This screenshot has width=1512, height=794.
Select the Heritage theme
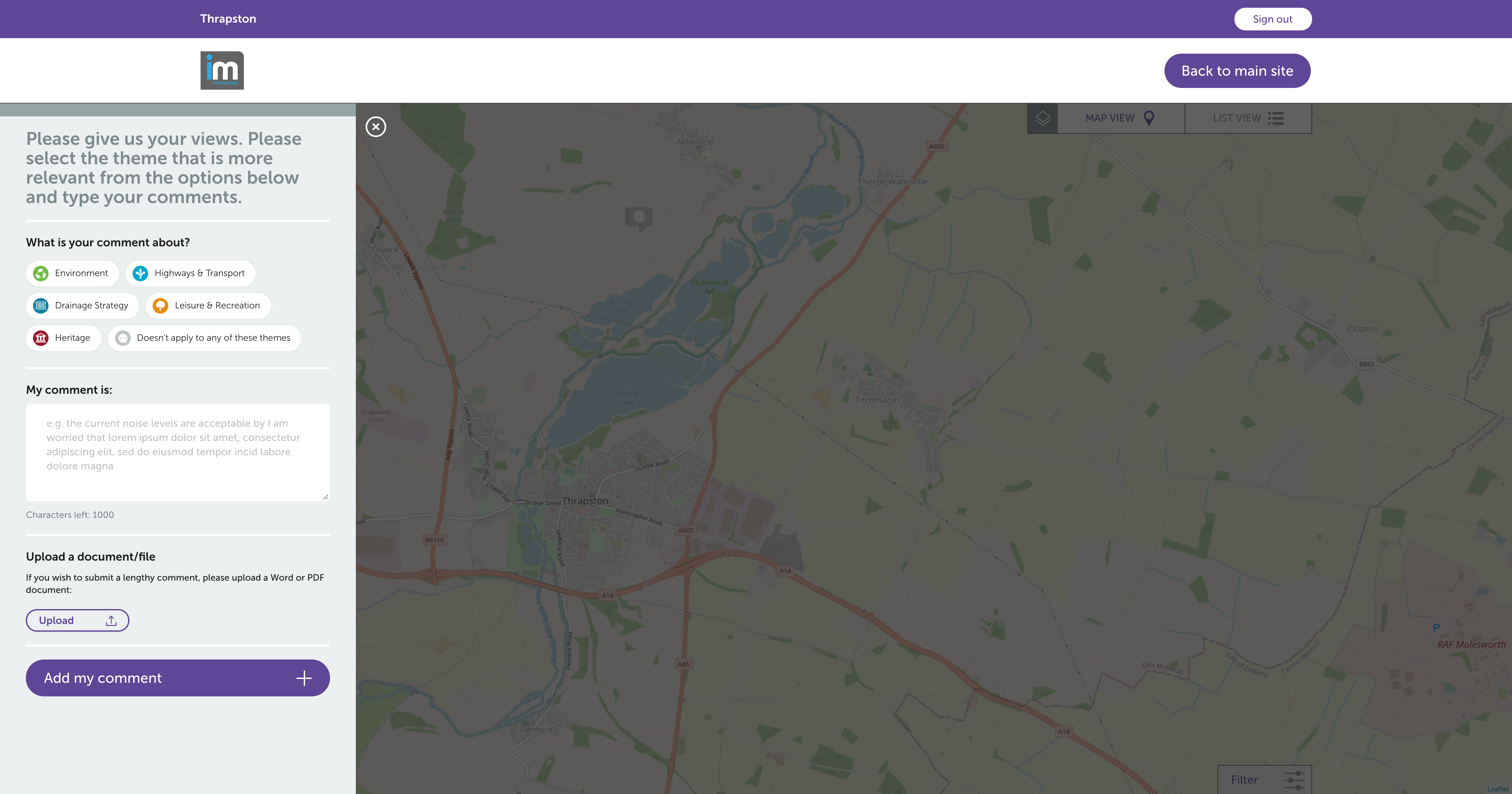point(63,338)
